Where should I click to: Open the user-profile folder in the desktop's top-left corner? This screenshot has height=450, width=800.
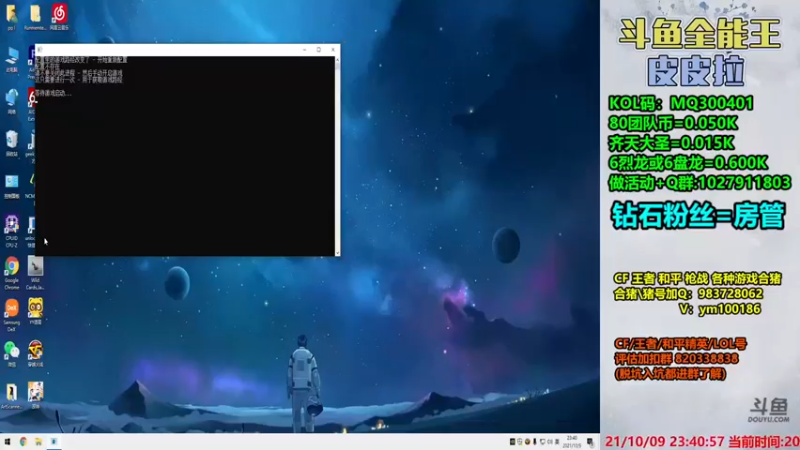click(x=11, y=16)
